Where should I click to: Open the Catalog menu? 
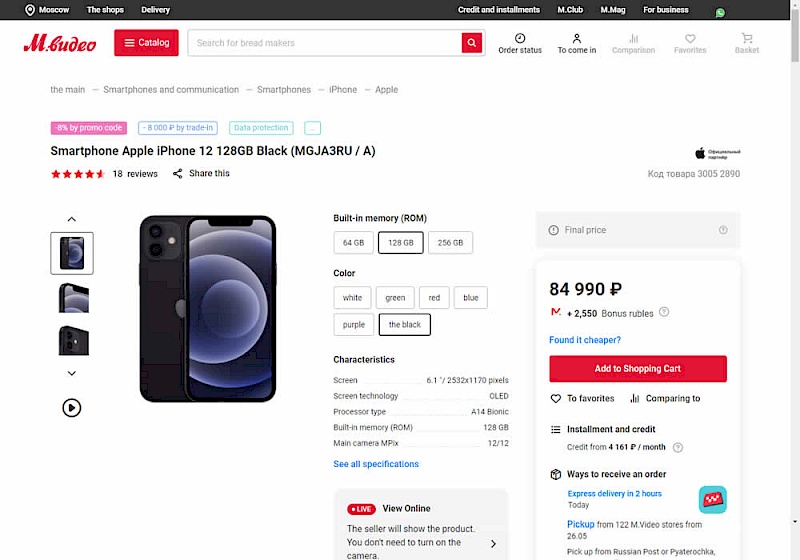coord(146,43)
